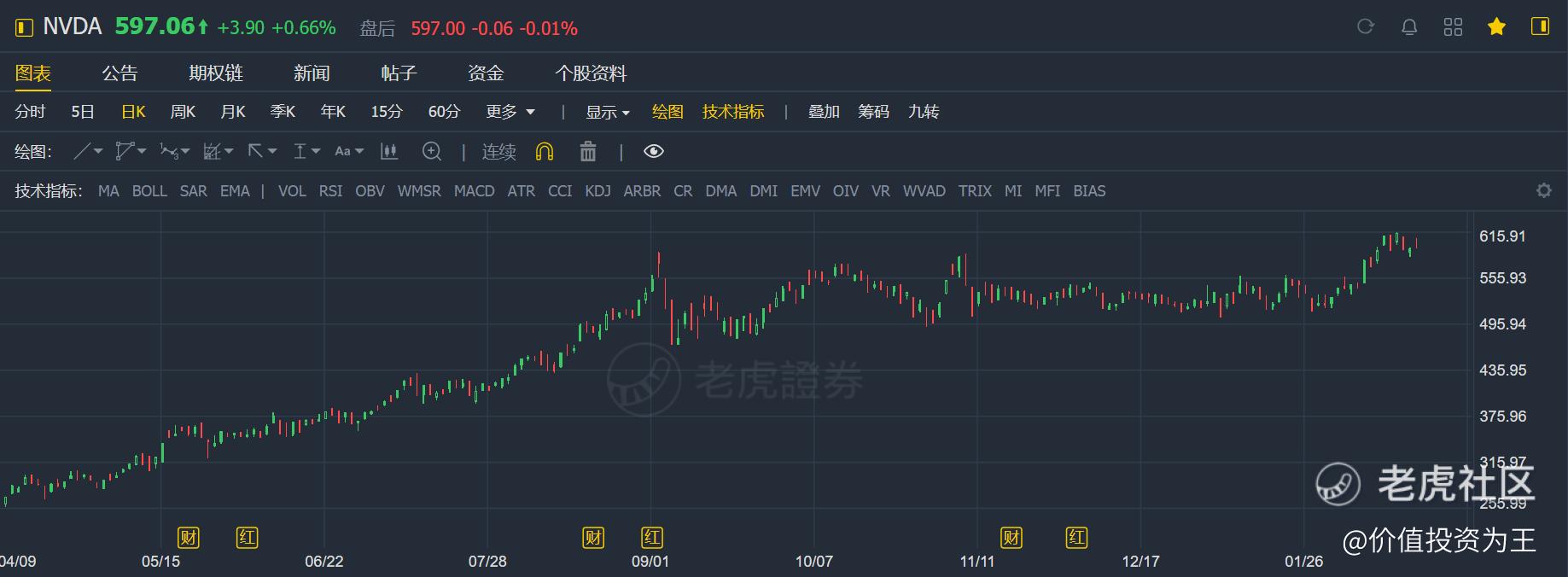Add the RSI indicator

tap(330, 191)
